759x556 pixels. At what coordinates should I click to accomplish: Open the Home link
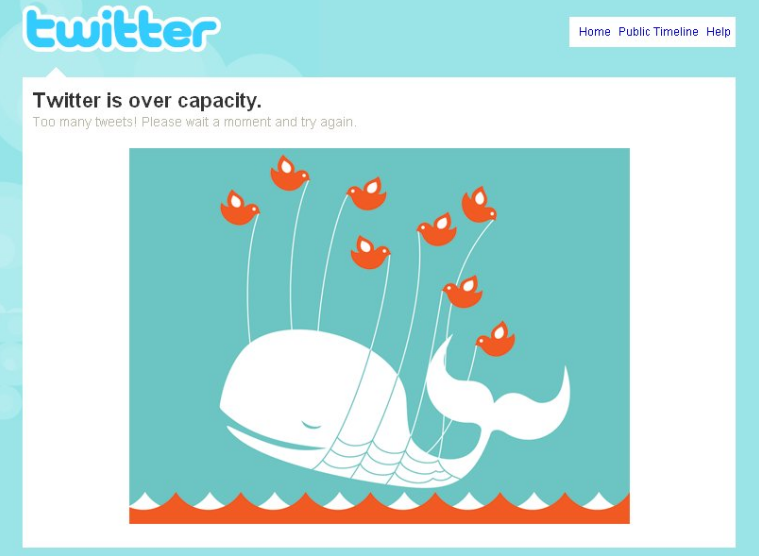(594, 32)
